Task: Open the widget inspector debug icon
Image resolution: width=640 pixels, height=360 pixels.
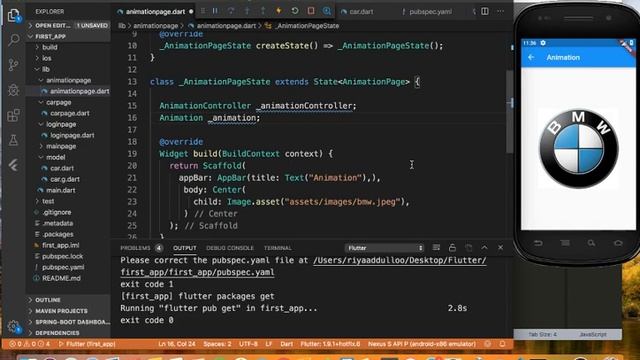Action: pos(327,11)
